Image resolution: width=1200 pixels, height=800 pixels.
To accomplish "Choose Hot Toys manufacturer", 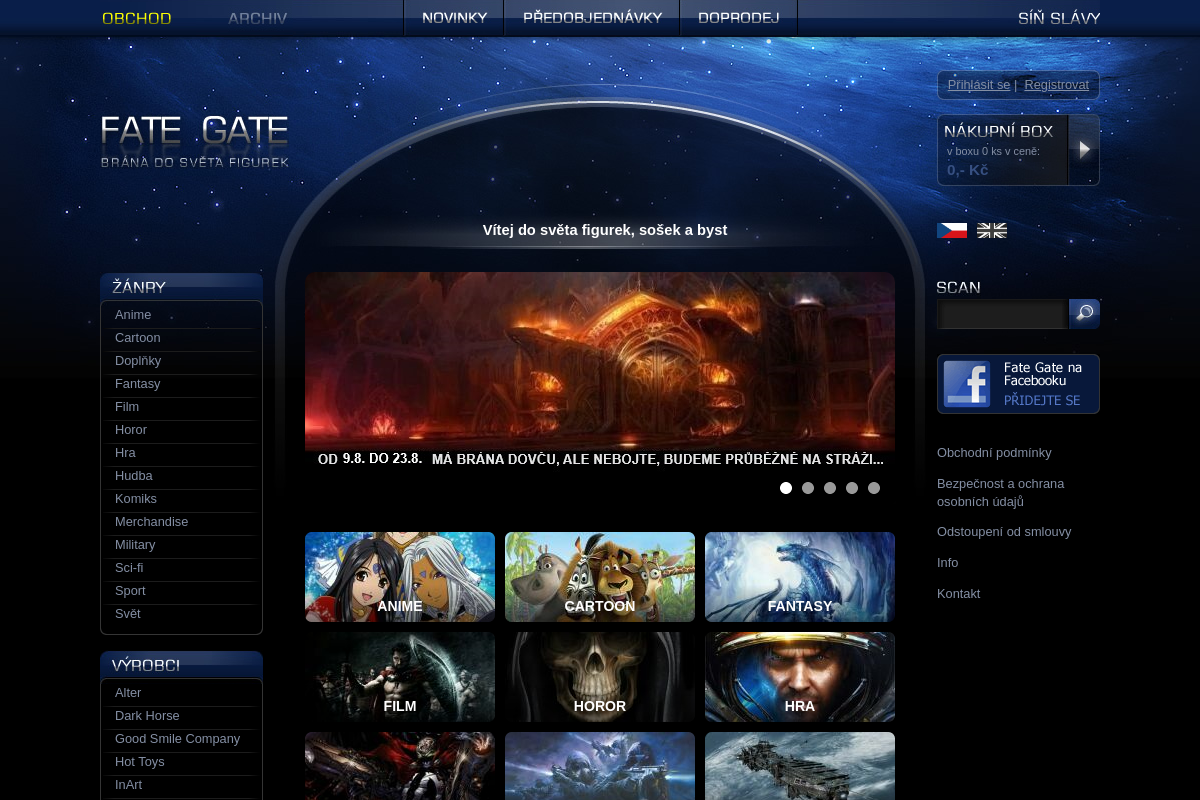I will (140, 762).
